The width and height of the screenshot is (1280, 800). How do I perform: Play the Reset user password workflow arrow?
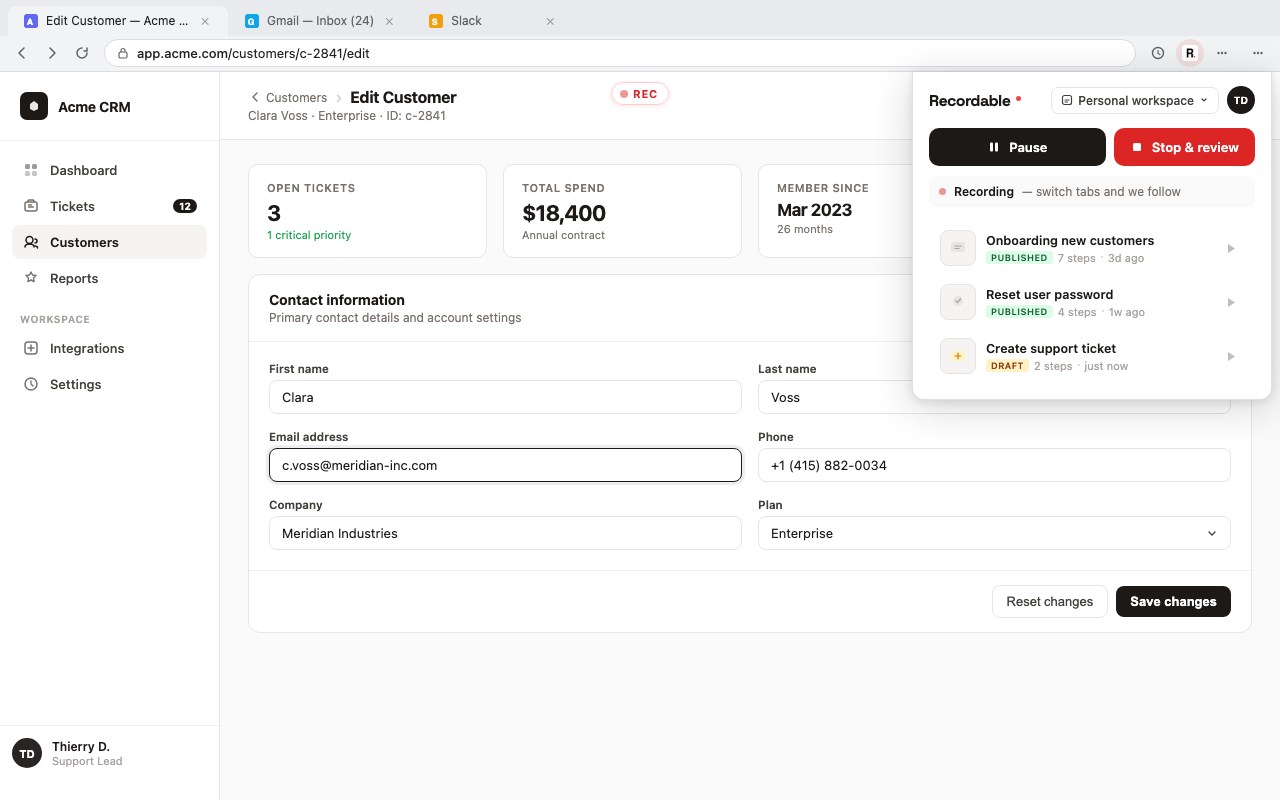(1231, 302)
